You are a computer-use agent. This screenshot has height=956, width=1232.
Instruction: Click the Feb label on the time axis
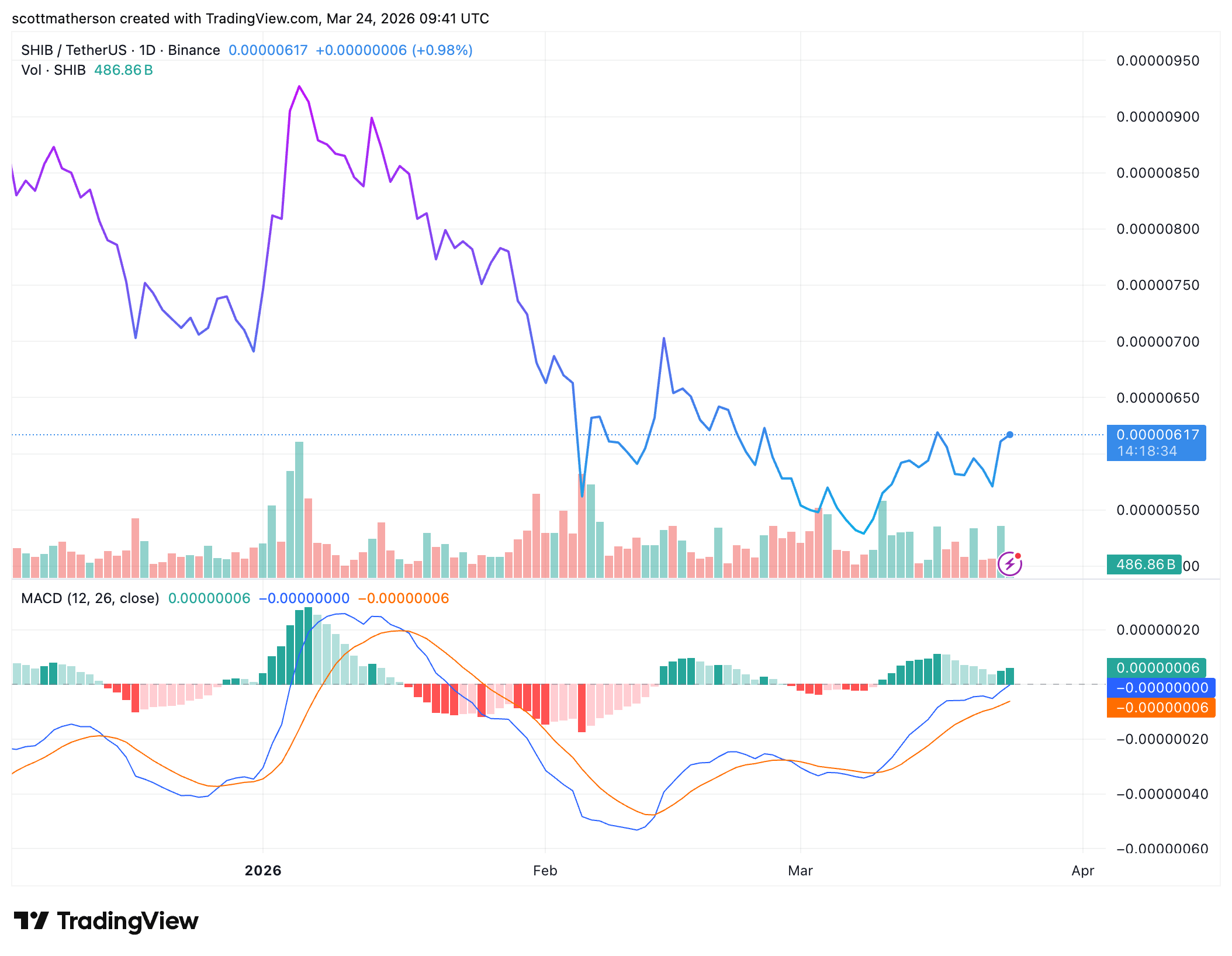545,871
